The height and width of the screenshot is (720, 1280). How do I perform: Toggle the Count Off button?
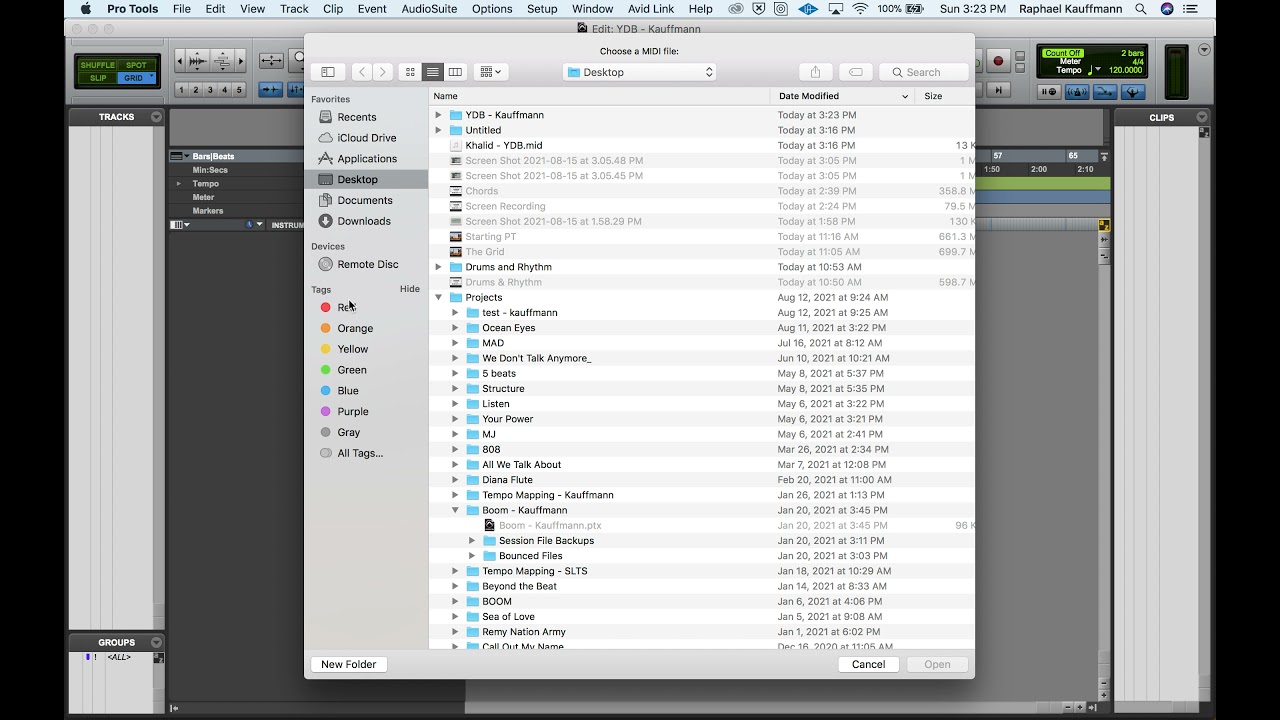pyautogui.click(x=1062, y=53)
